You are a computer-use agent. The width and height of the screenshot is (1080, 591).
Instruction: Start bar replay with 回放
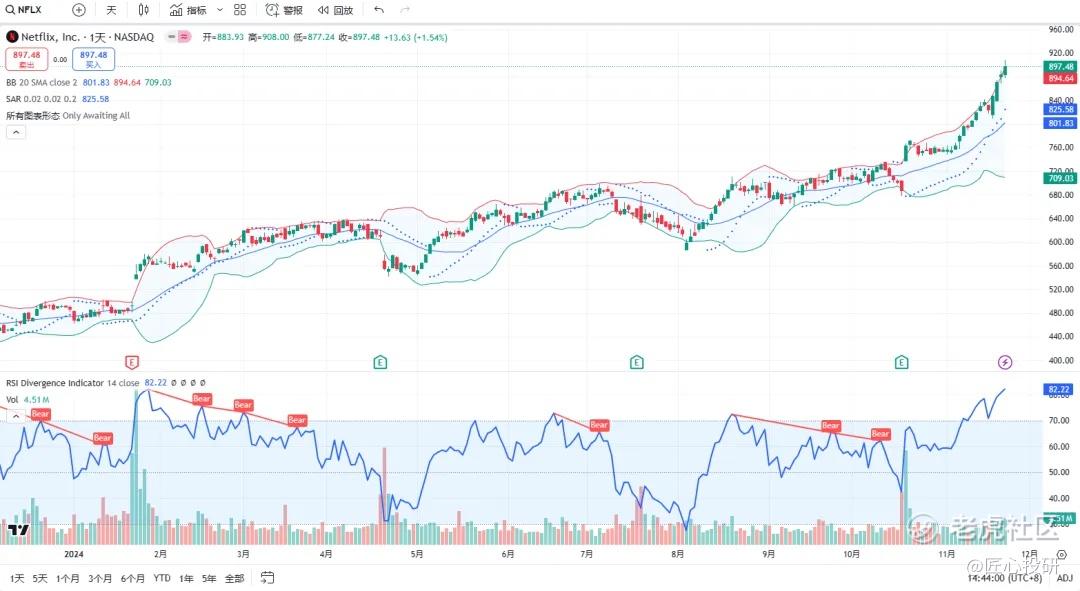[335, 10]
